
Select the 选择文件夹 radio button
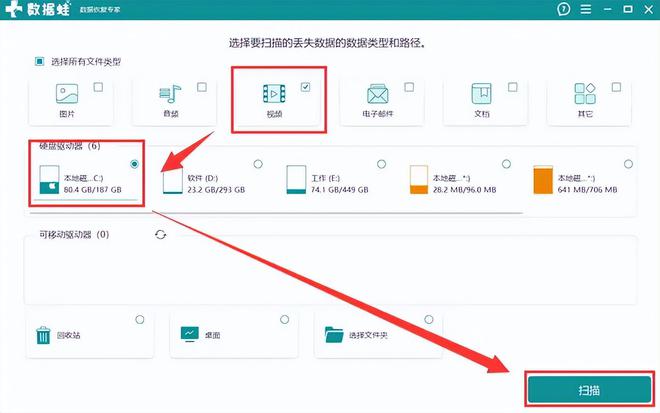(x=428, y=320)
